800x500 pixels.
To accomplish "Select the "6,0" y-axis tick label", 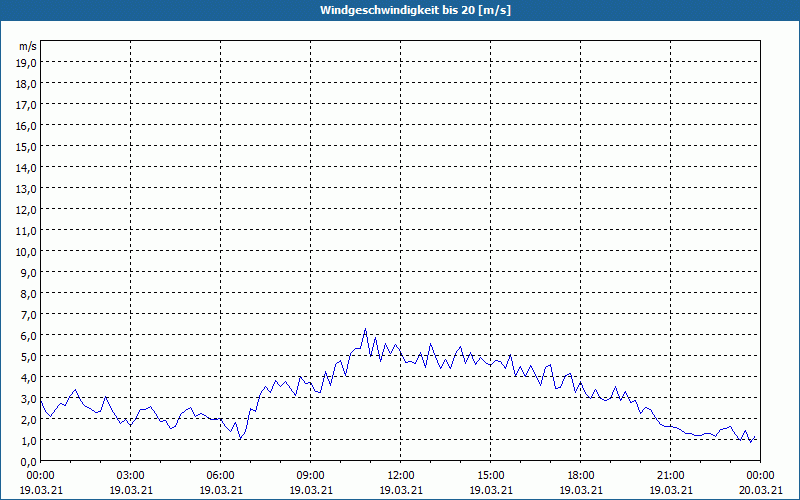I will tap(30, 336).
